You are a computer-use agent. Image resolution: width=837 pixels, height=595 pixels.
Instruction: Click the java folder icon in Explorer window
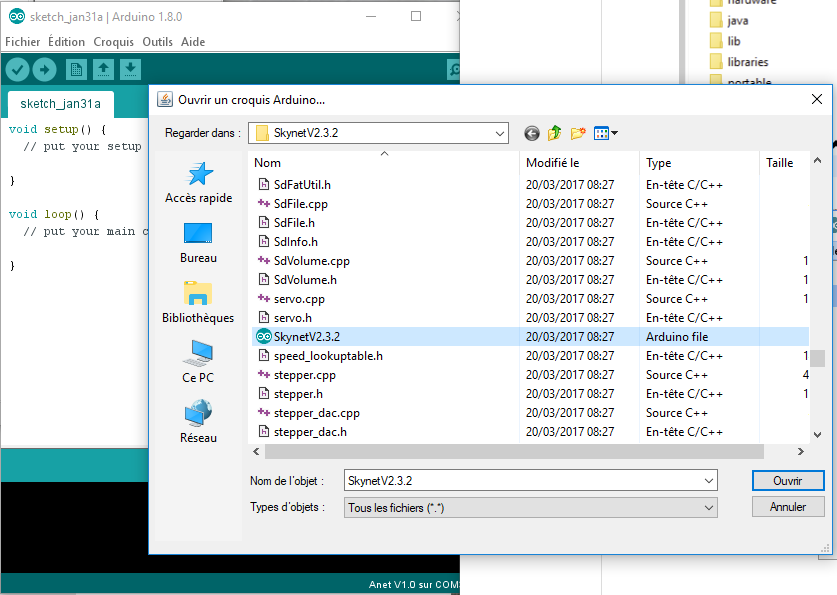[x=716, y=20]
